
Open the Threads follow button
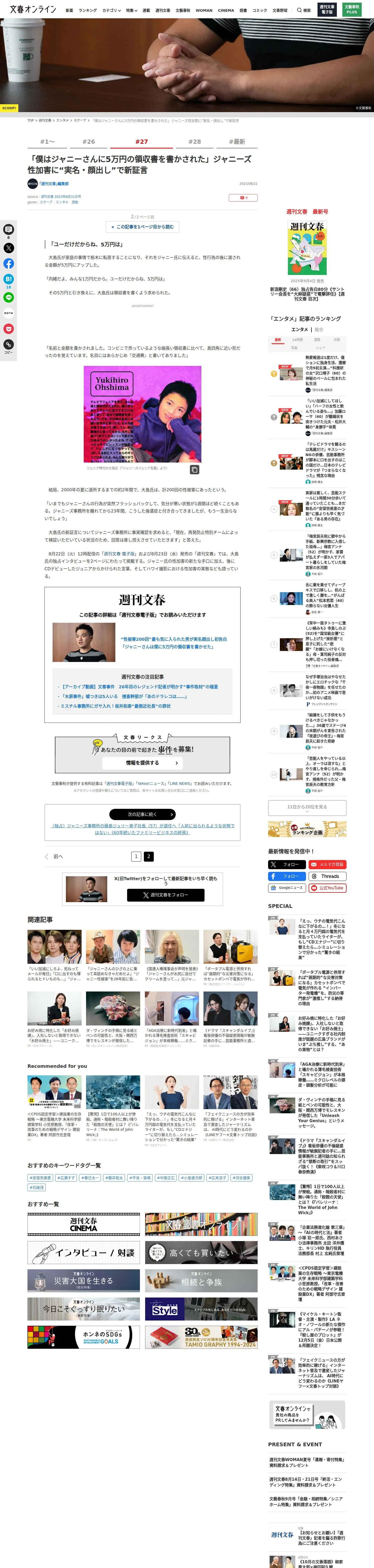tap(327, 876)
